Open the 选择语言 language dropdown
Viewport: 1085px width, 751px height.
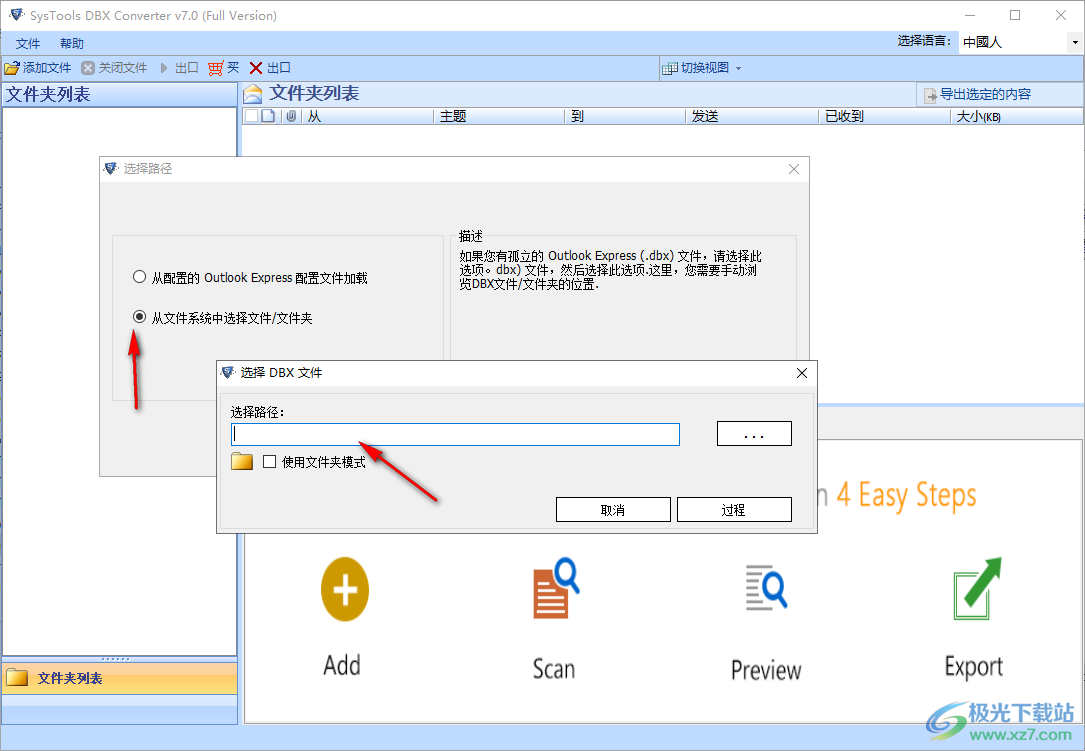point(1074,41)
